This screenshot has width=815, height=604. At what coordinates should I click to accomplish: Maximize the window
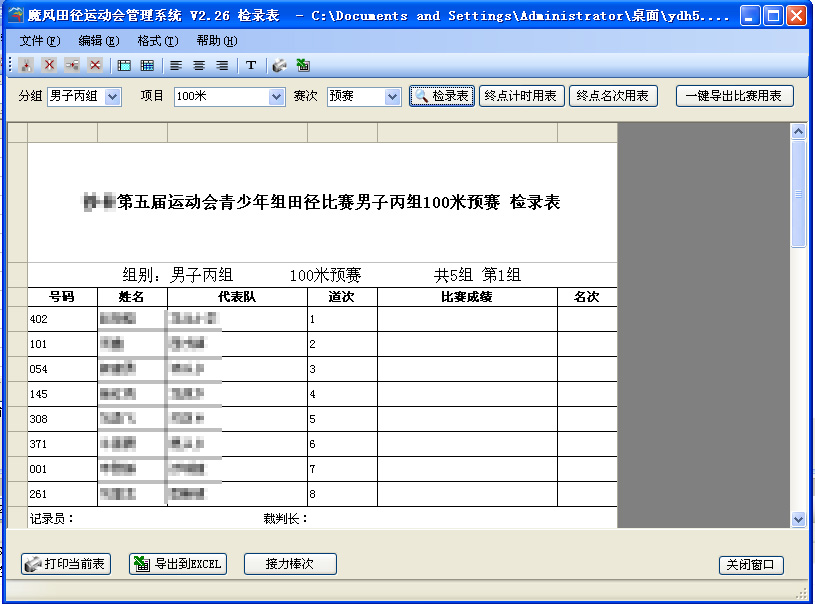773,16
